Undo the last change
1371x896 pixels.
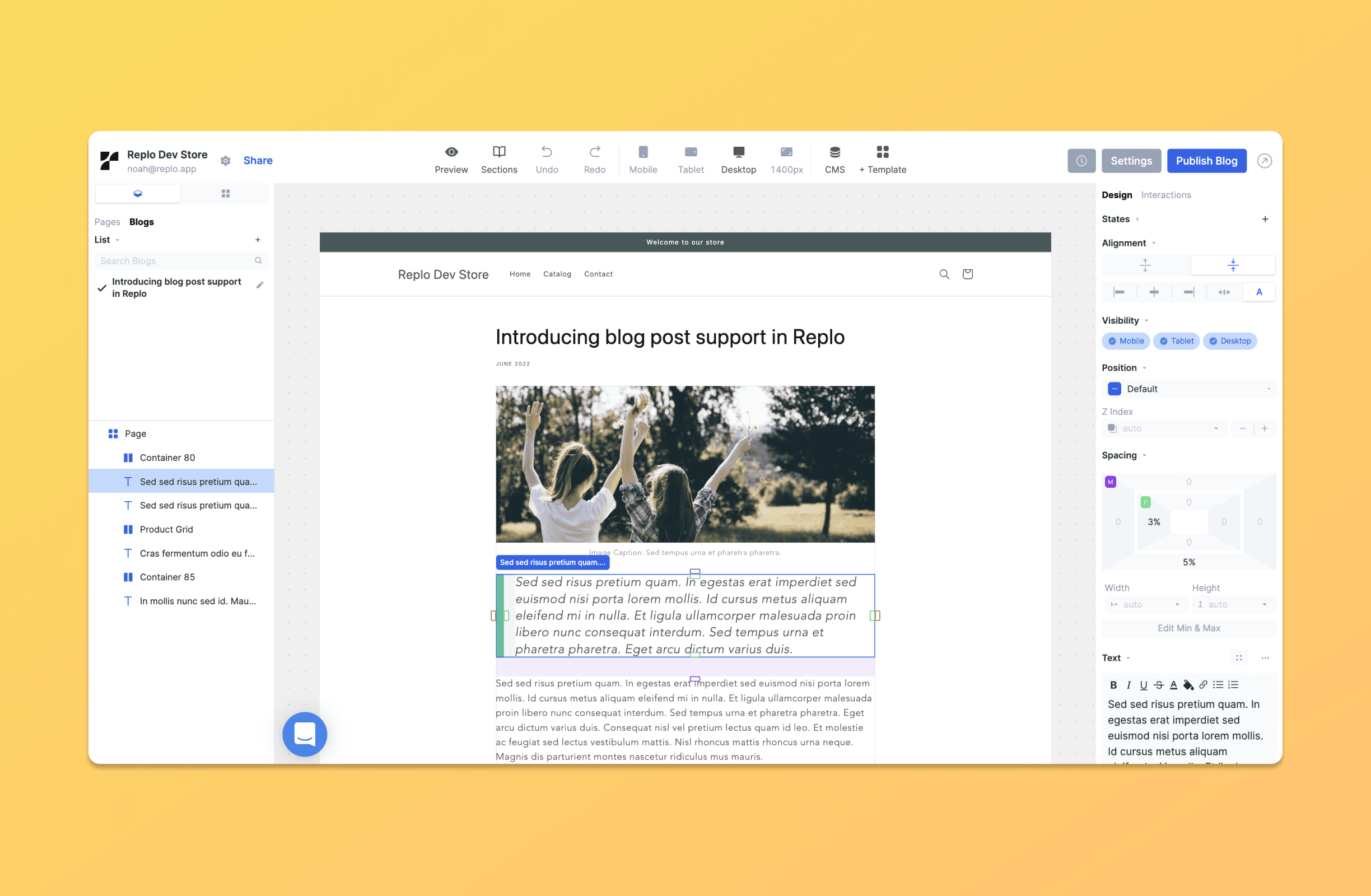pyautogui.click(x=547, y=160)
